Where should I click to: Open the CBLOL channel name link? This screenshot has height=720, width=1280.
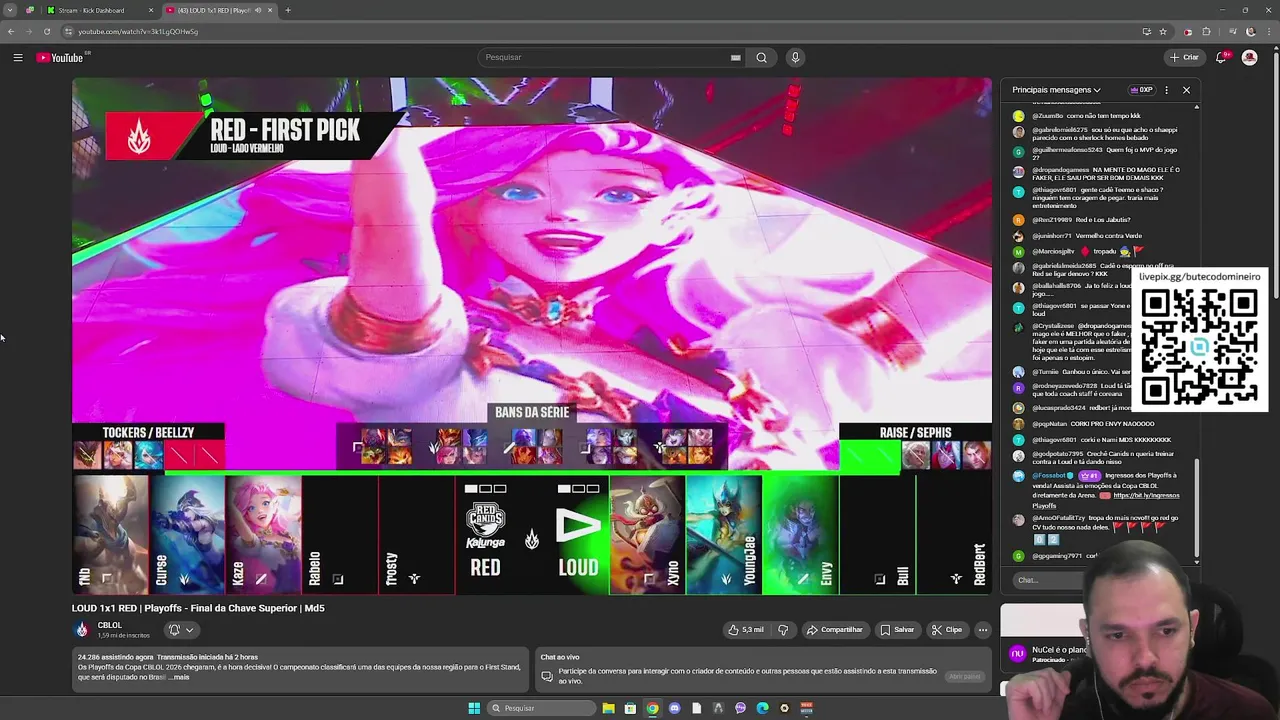[x=109, y=625]
